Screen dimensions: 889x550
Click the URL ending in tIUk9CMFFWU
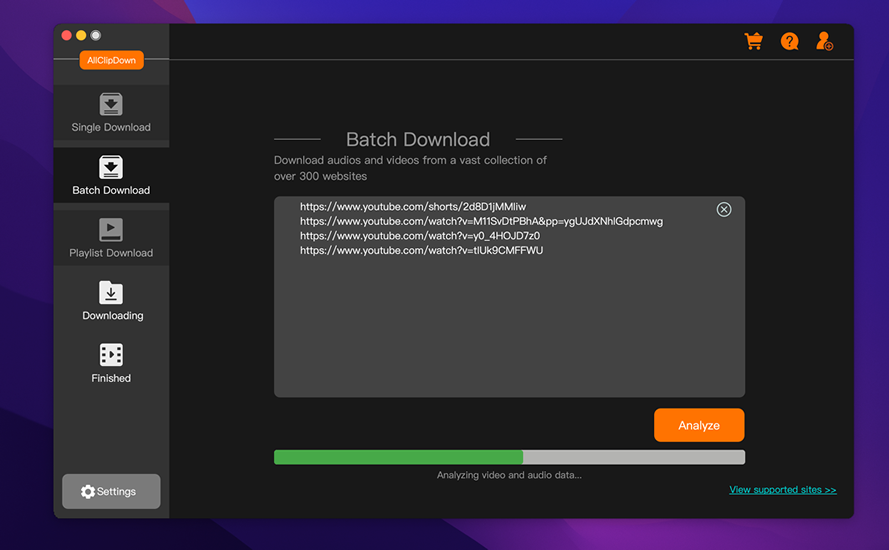tap(421, 250)
